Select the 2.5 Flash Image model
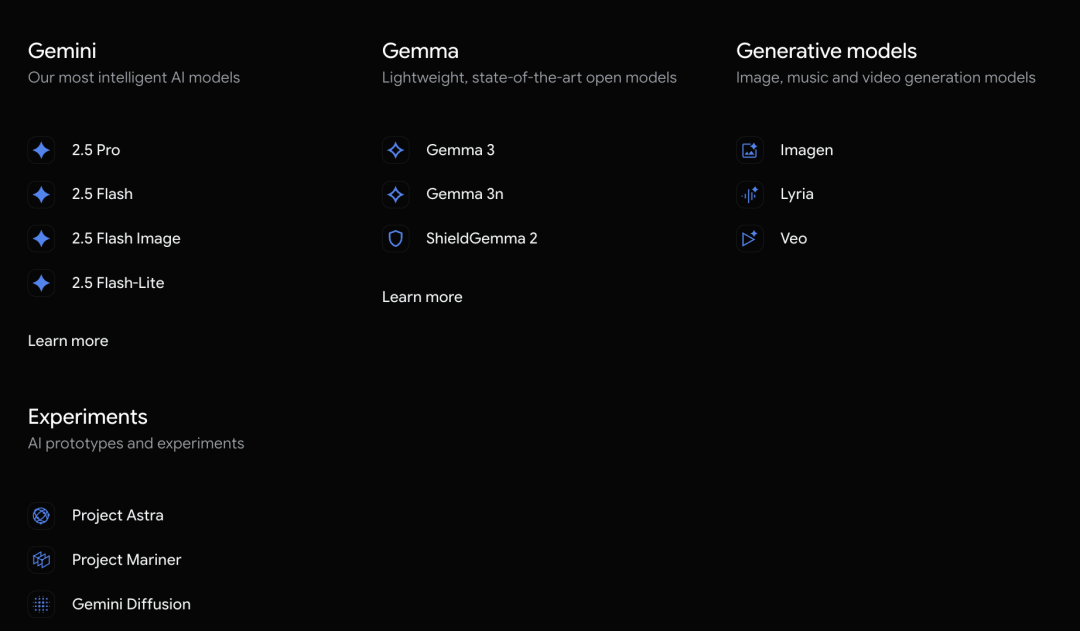 (126, 239)
